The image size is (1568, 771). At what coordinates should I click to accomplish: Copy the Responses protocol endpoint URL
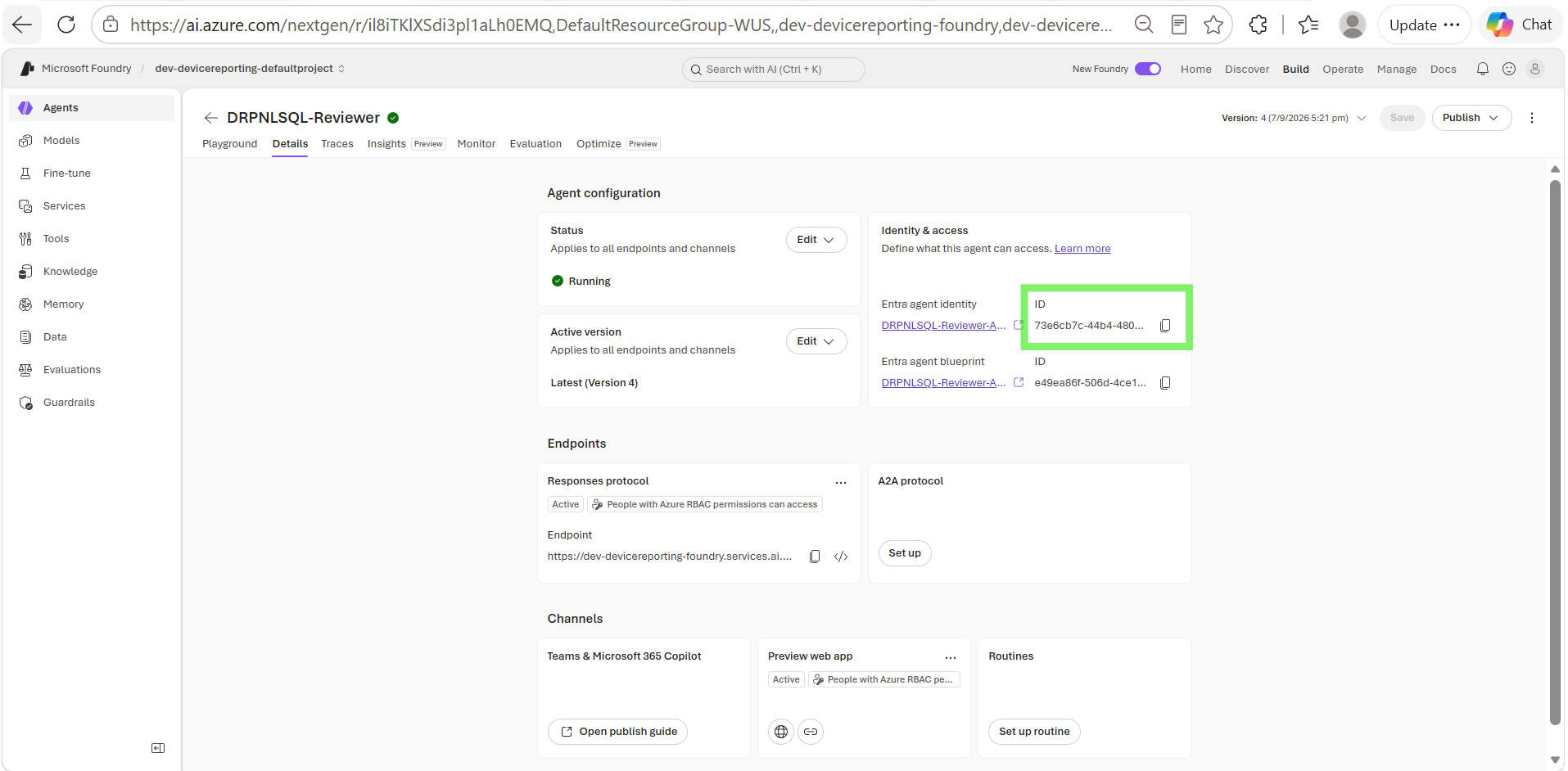pos(815,557)
